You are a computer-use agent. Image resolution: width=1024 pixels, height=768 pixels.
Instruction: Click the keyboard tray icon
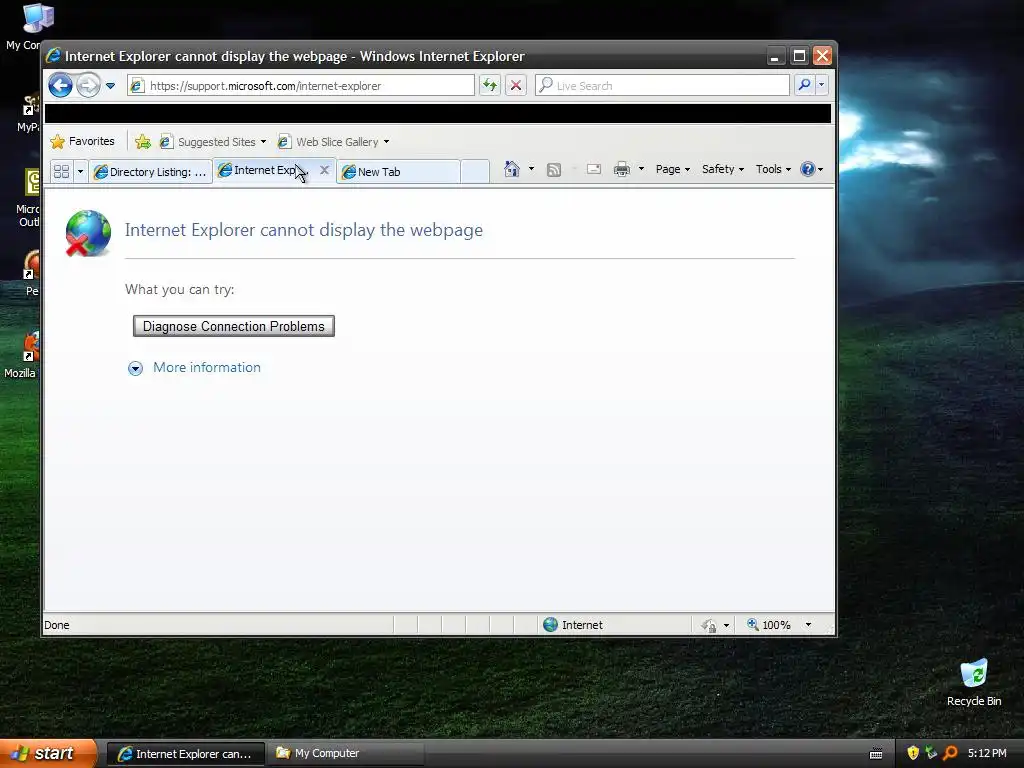coord(876,754)
